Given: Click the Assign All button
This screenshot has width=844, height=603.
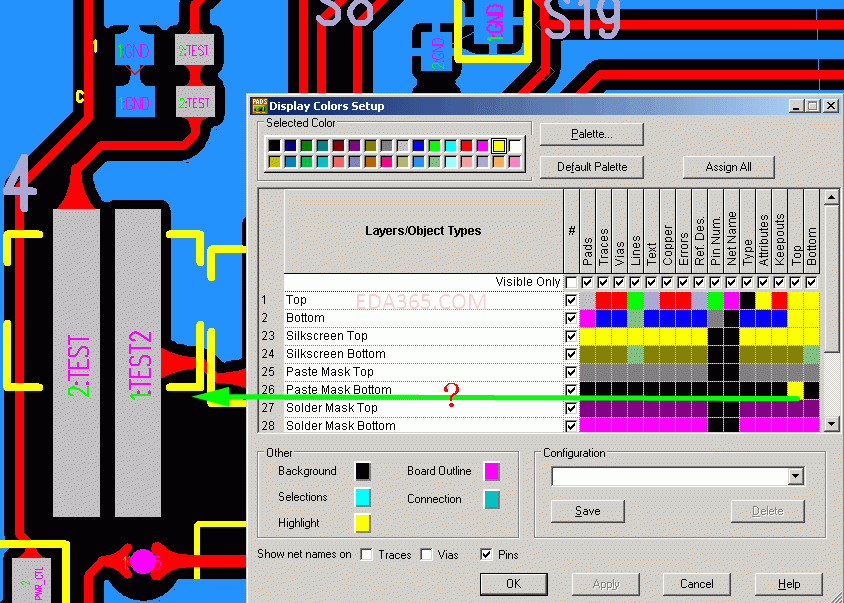Looking at the screenshot, I should (728, 167).
